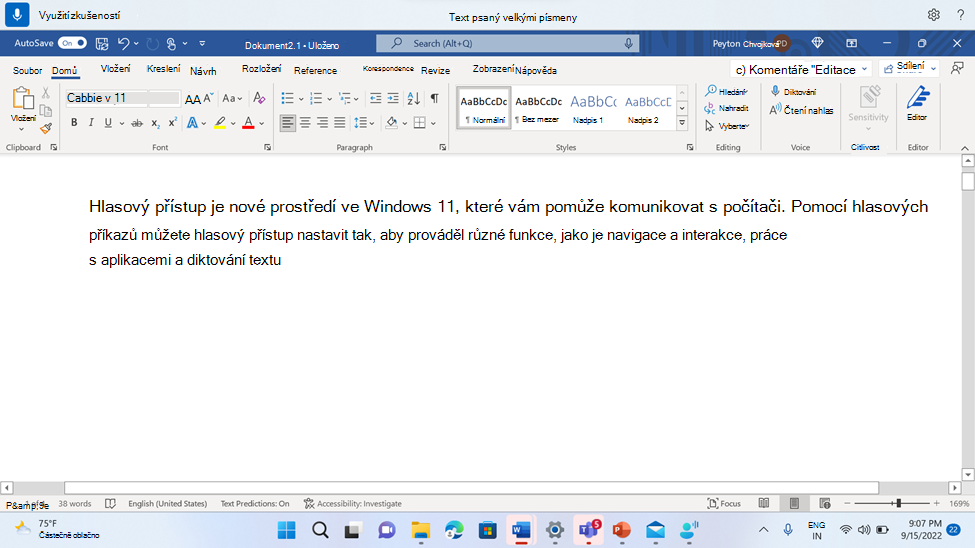Toggle Superscript formatting
Screen dimensions: 975x548
click(173, 123)
